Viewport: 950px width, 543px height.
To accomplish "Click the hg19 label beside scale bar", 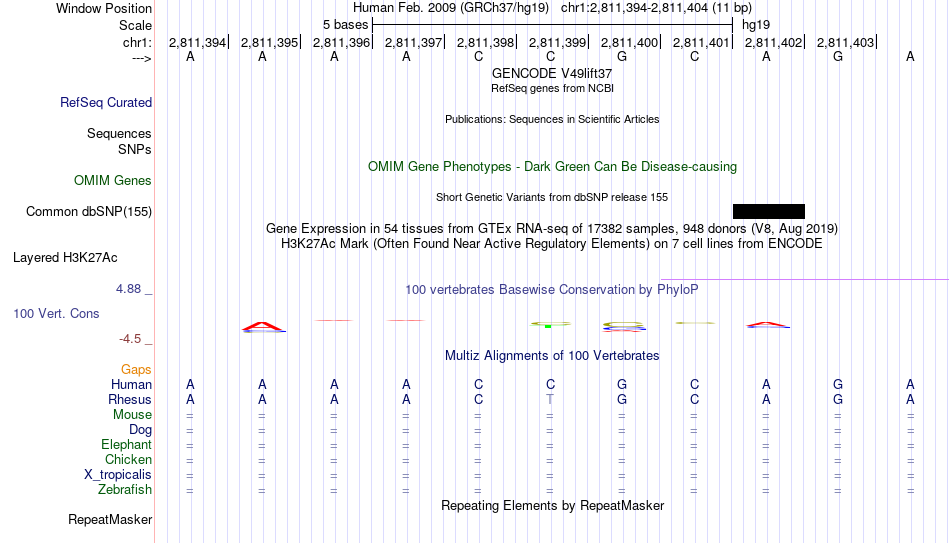I will pos(756,25).
